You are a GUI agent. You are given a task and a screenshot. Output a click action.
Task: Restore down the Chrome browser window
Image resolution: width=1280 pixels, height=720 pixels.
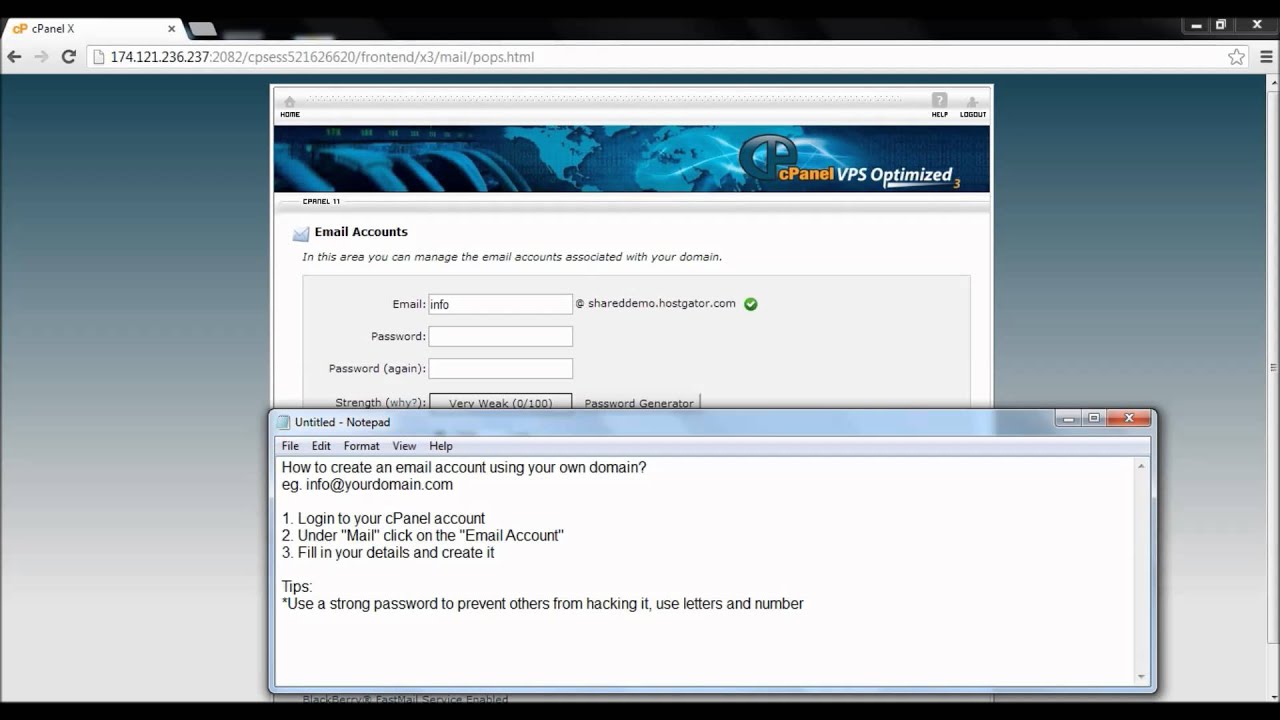(x=1221, y=25)
